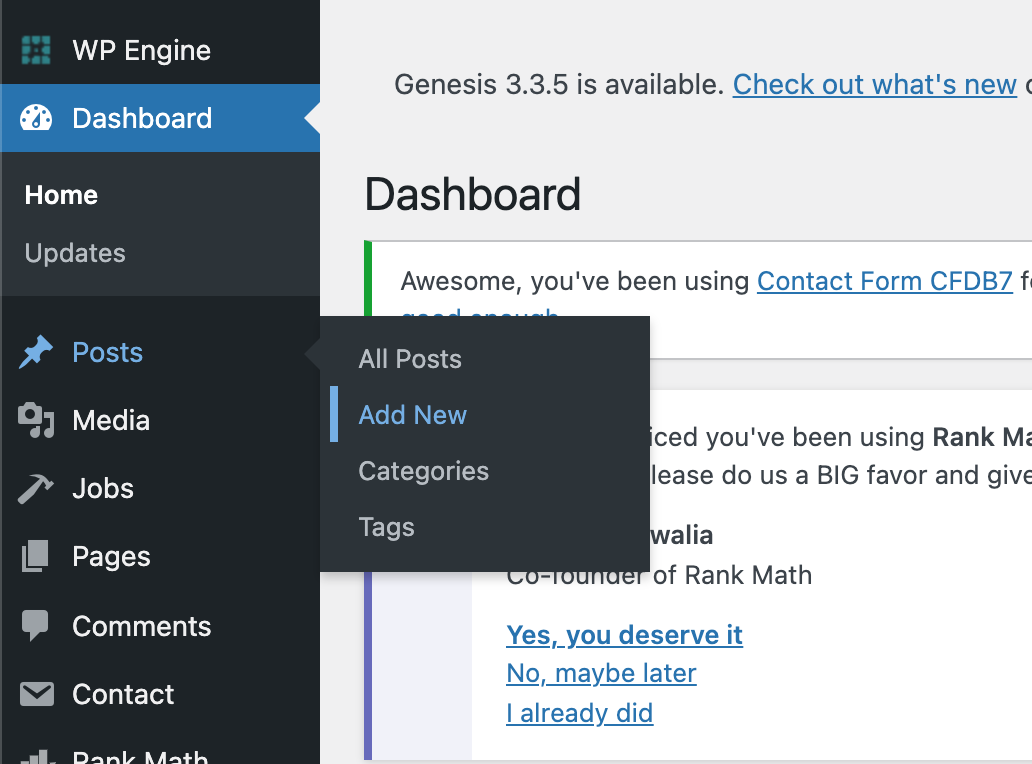Viewport: 1032px width, 764px height.
Task: Choose All Posts in the flyout
Action: pyautogui.click(x=410, y=359)
